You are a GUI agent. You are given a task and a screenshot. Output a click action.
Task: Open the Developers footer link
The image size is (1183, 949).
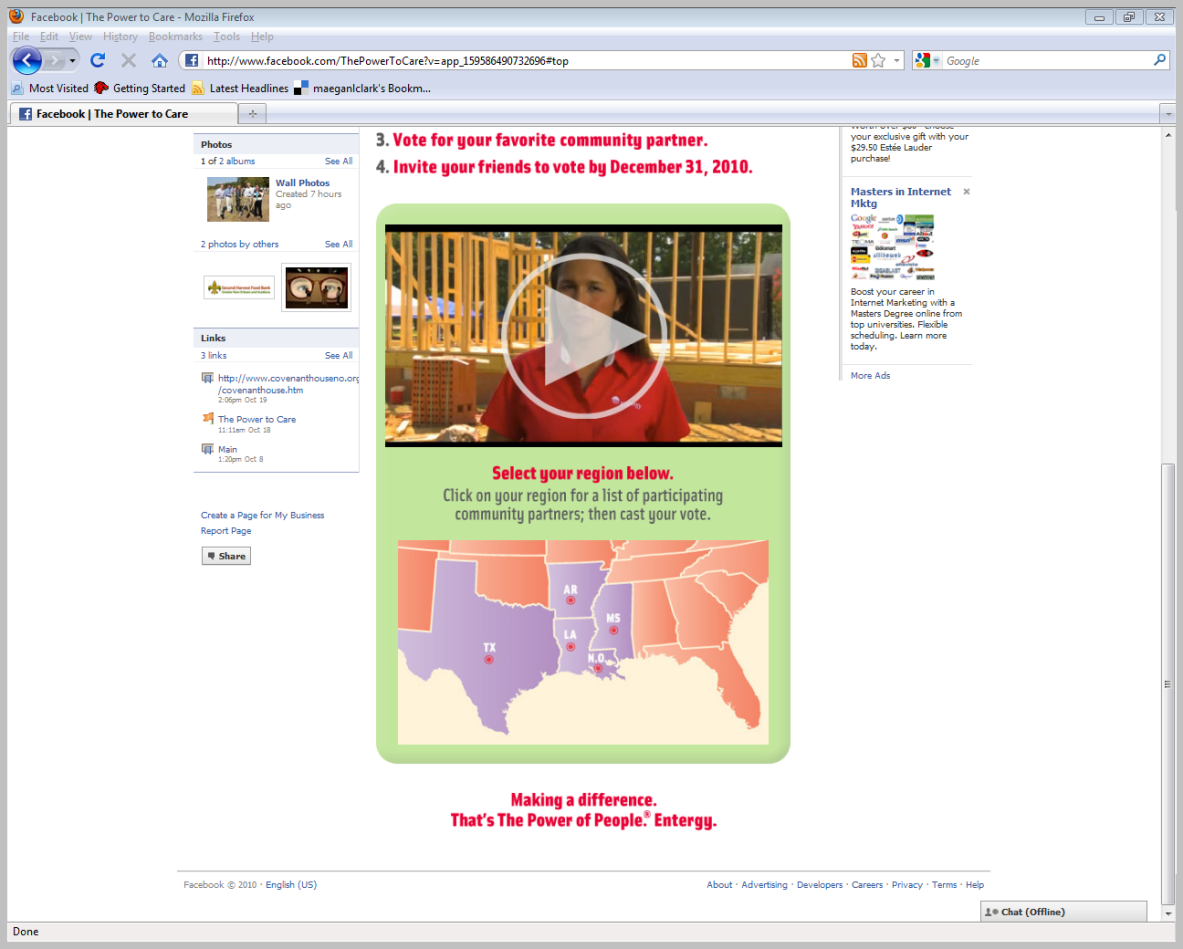[x=819, y=885]
